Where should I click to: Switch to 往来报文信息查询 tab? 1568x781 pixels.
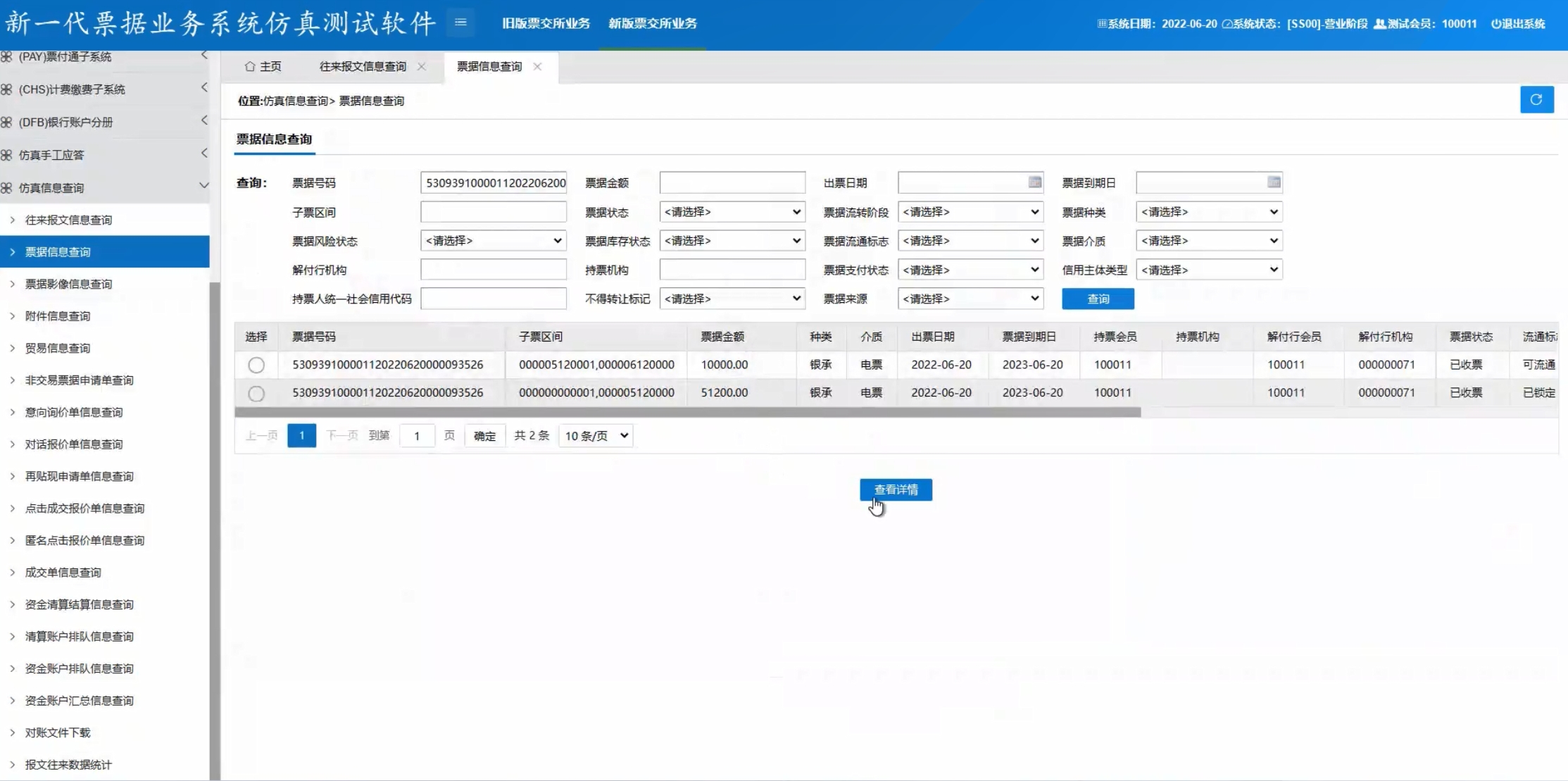[x=363, y=66]
